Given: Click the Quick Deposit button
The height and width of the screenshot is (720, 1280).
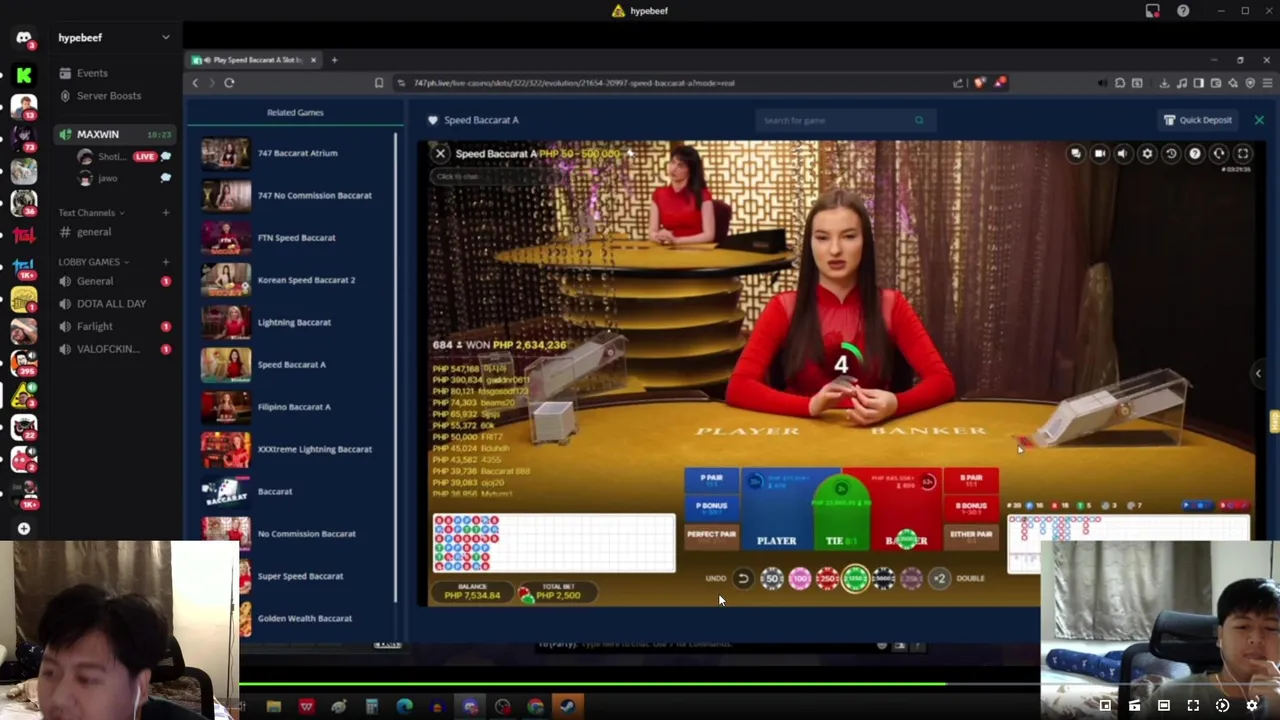Looking at the screenshot, I should 1198,120.
